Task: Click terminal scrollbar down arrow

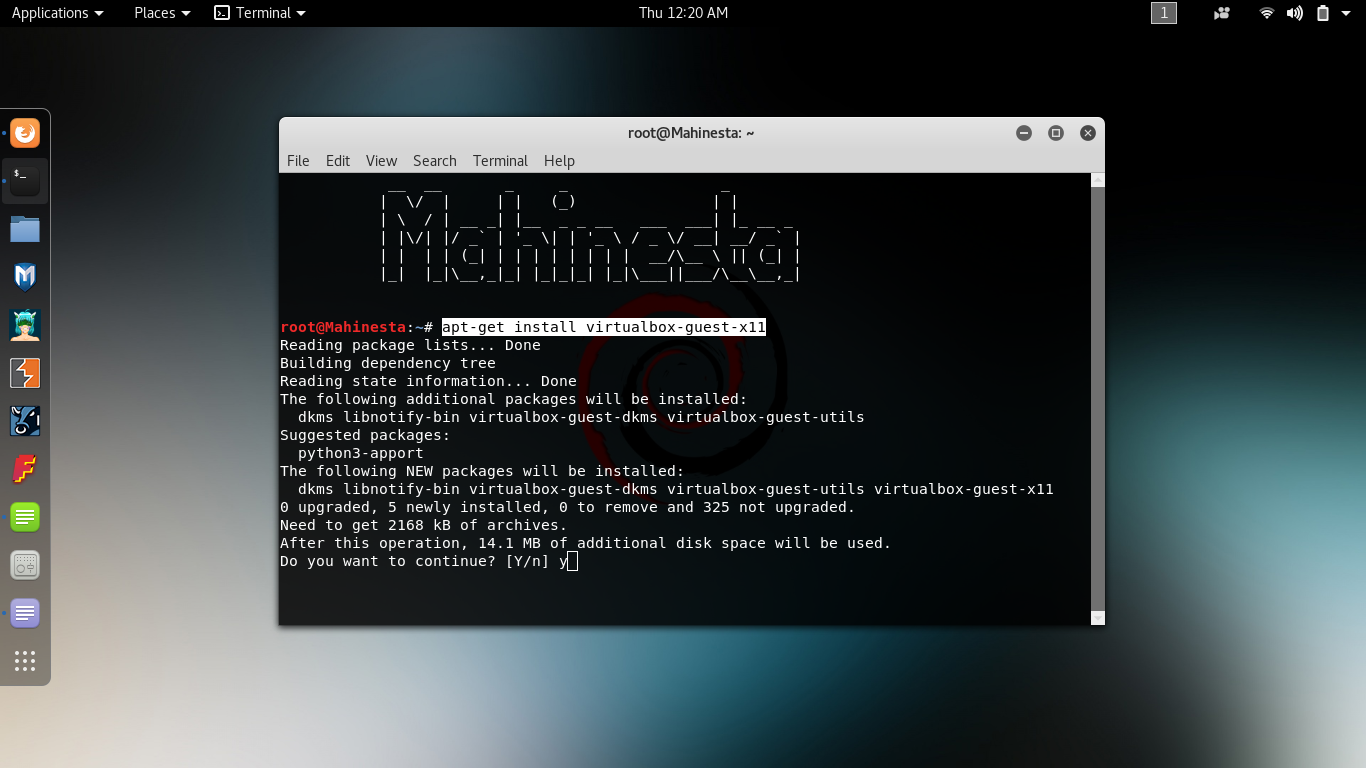Action: pos(1097,618)
